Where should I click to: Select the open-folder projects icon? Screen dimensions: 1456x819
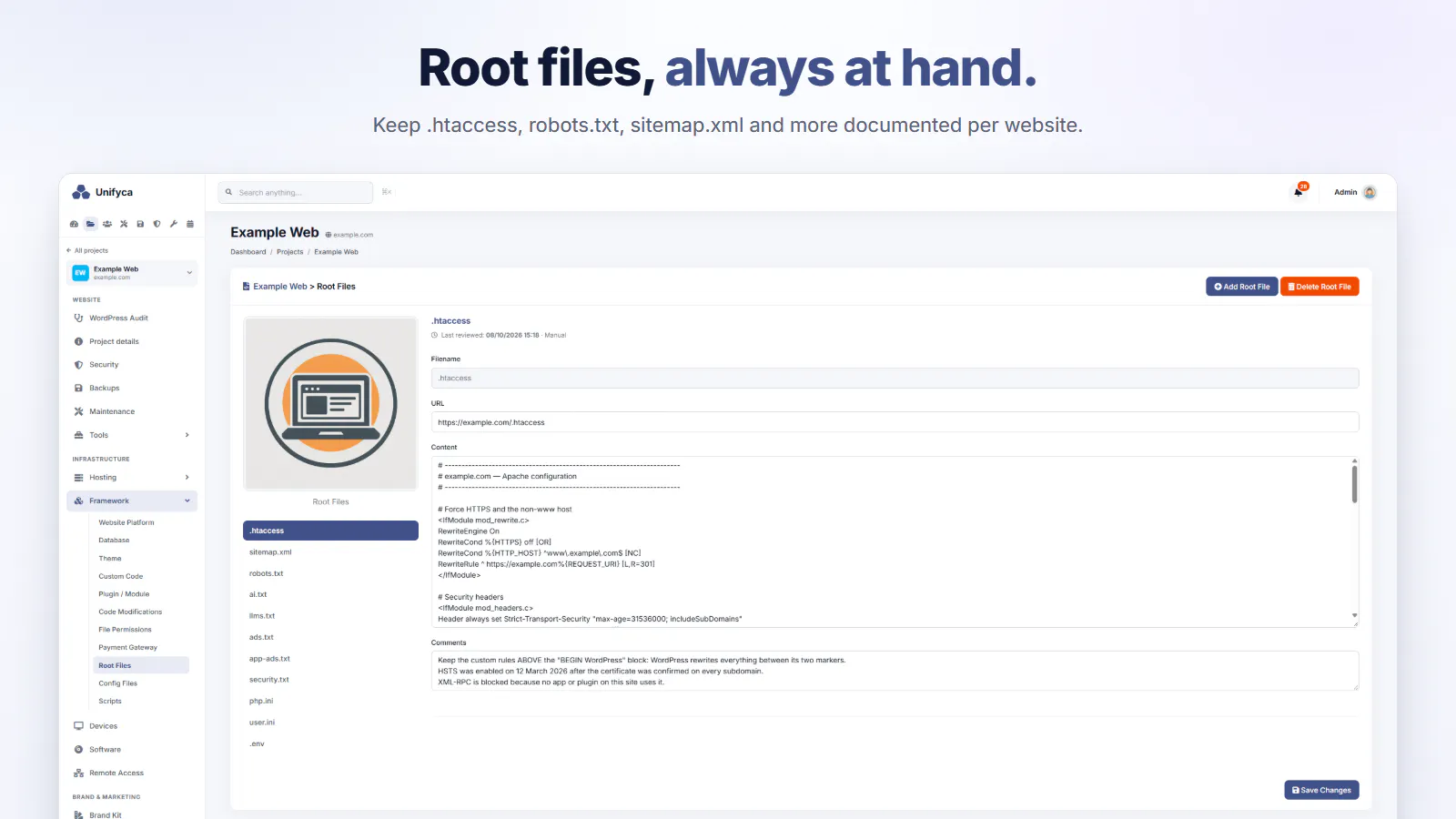(x=90, y=224)
